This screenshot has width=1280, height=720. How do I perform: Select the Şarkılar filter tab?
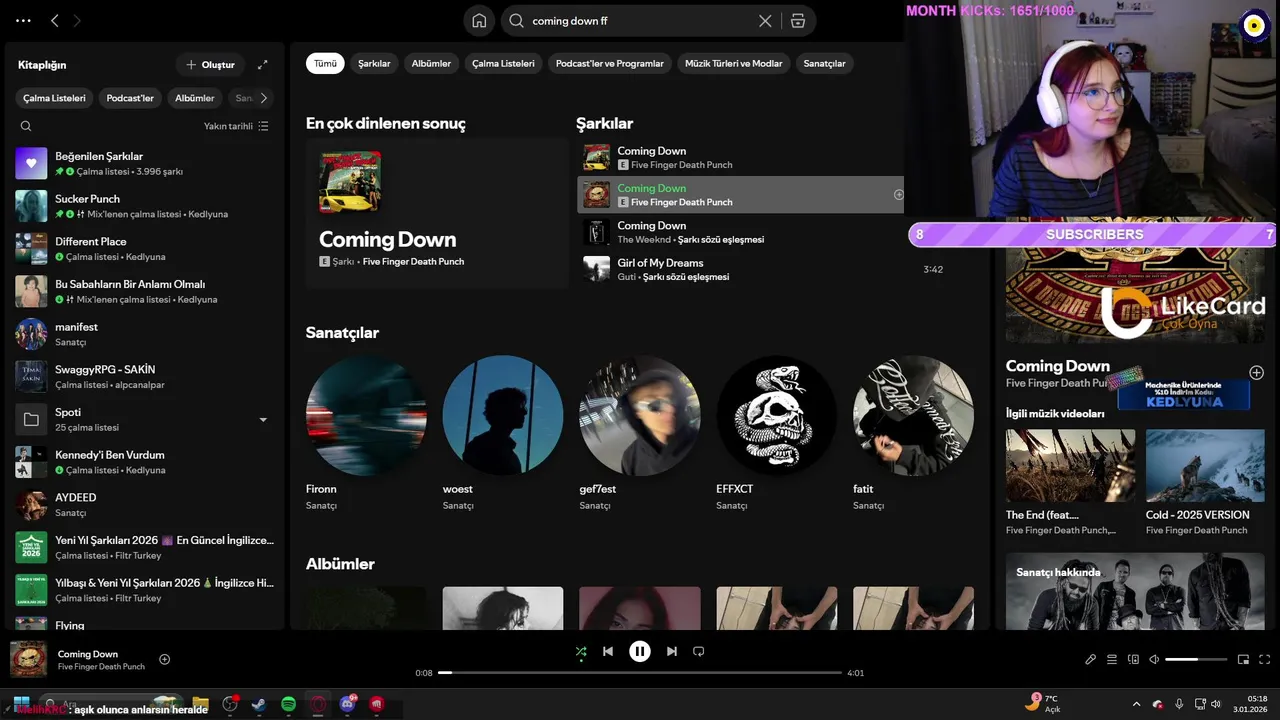[374, 63]
